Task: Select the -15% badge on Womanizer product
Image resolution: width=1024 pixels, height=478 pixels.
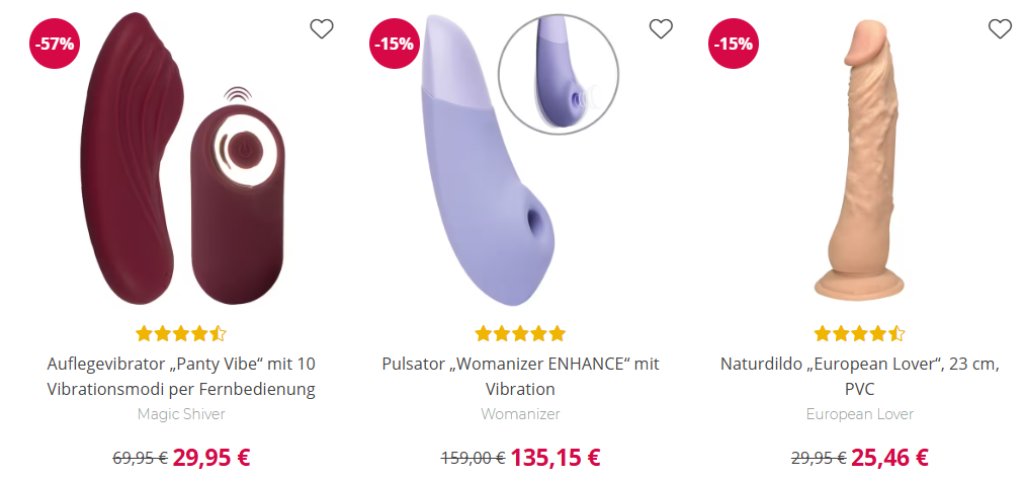Action: pos(394,44)
